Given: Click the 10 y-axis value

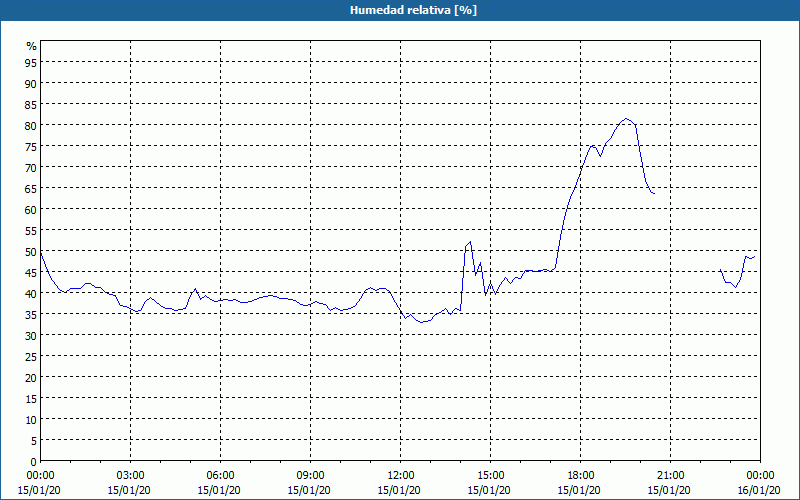Looking at the screenshot, I should (x=31, y=420).
